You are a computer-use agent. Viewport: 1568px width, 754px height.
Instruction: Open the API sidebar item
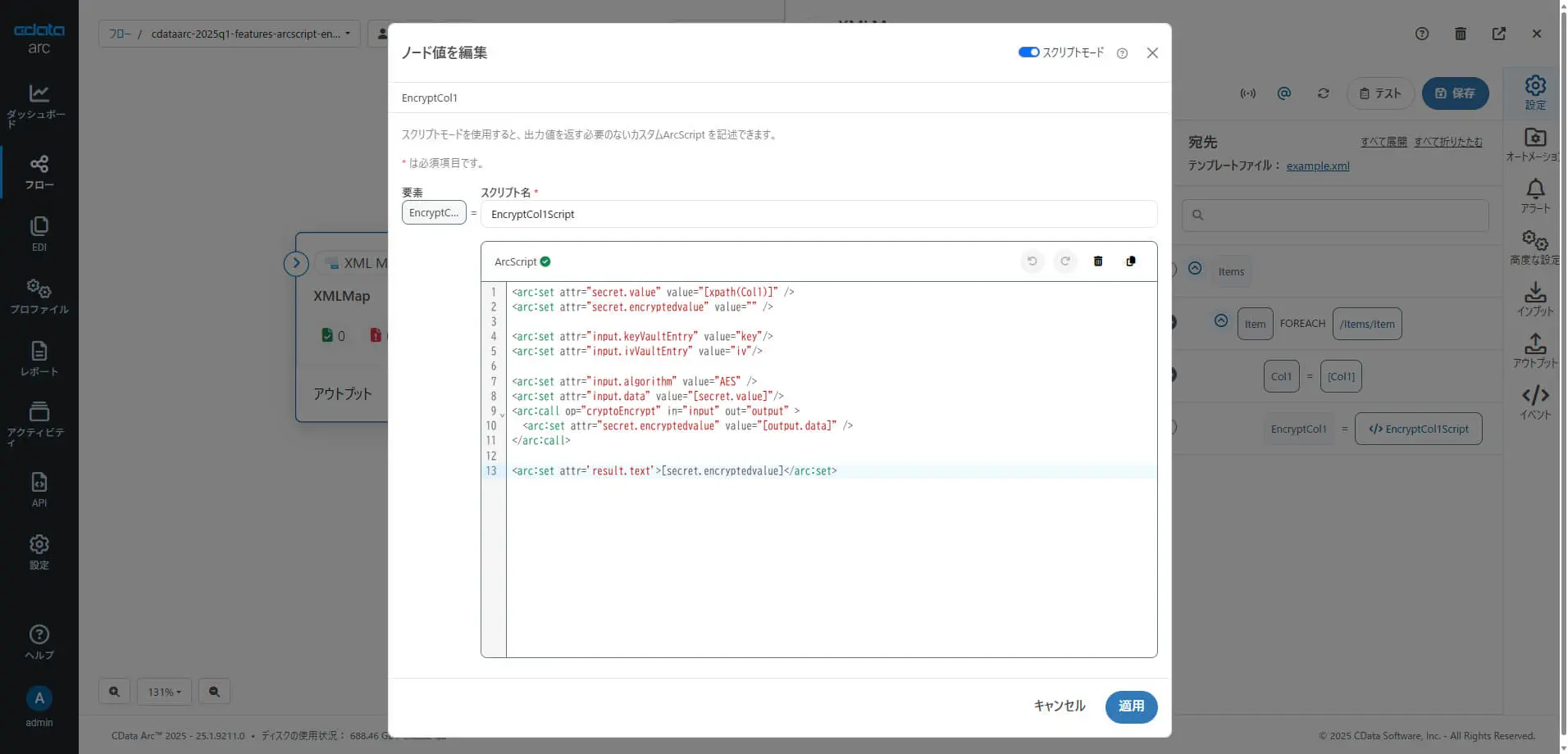click(39, 490)
